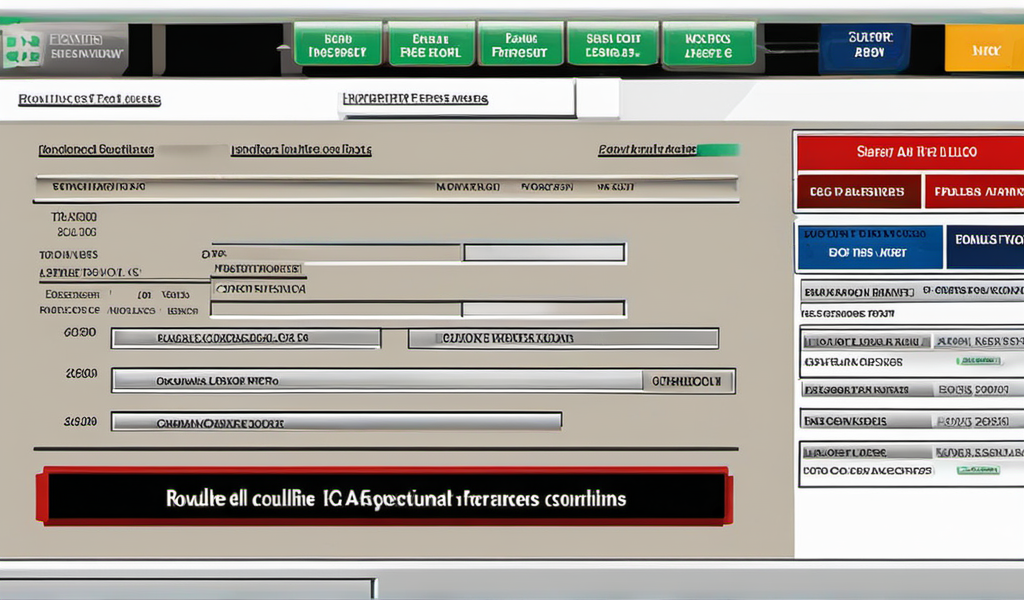The width and height of the screenshot is (1024, 600).
Task: Switch to the first underlined tab on left
Action: point(90,100)
